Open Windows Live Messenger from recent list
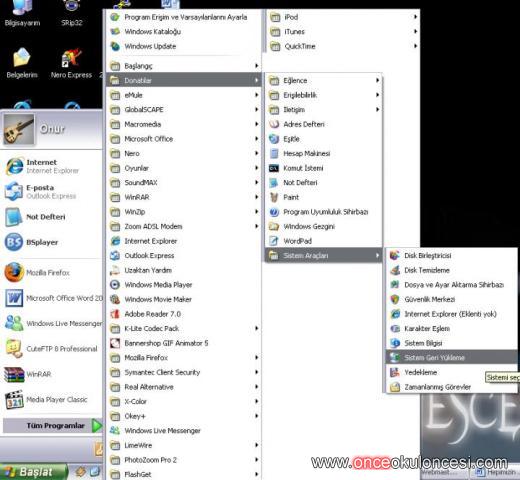 click(52, 323)
